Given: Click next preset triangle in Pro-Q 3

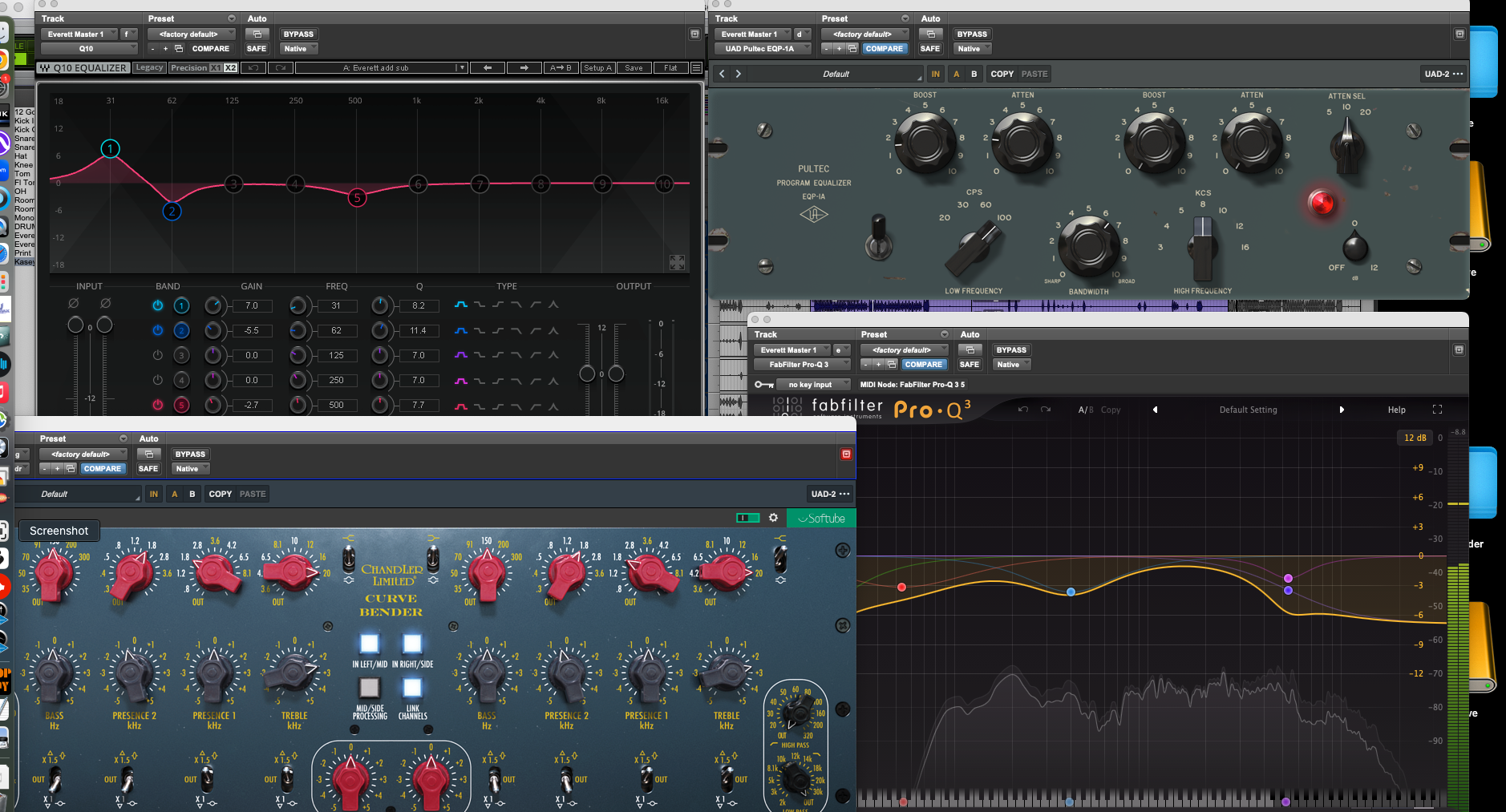Looking at the screenshot, I should 1342,410.
